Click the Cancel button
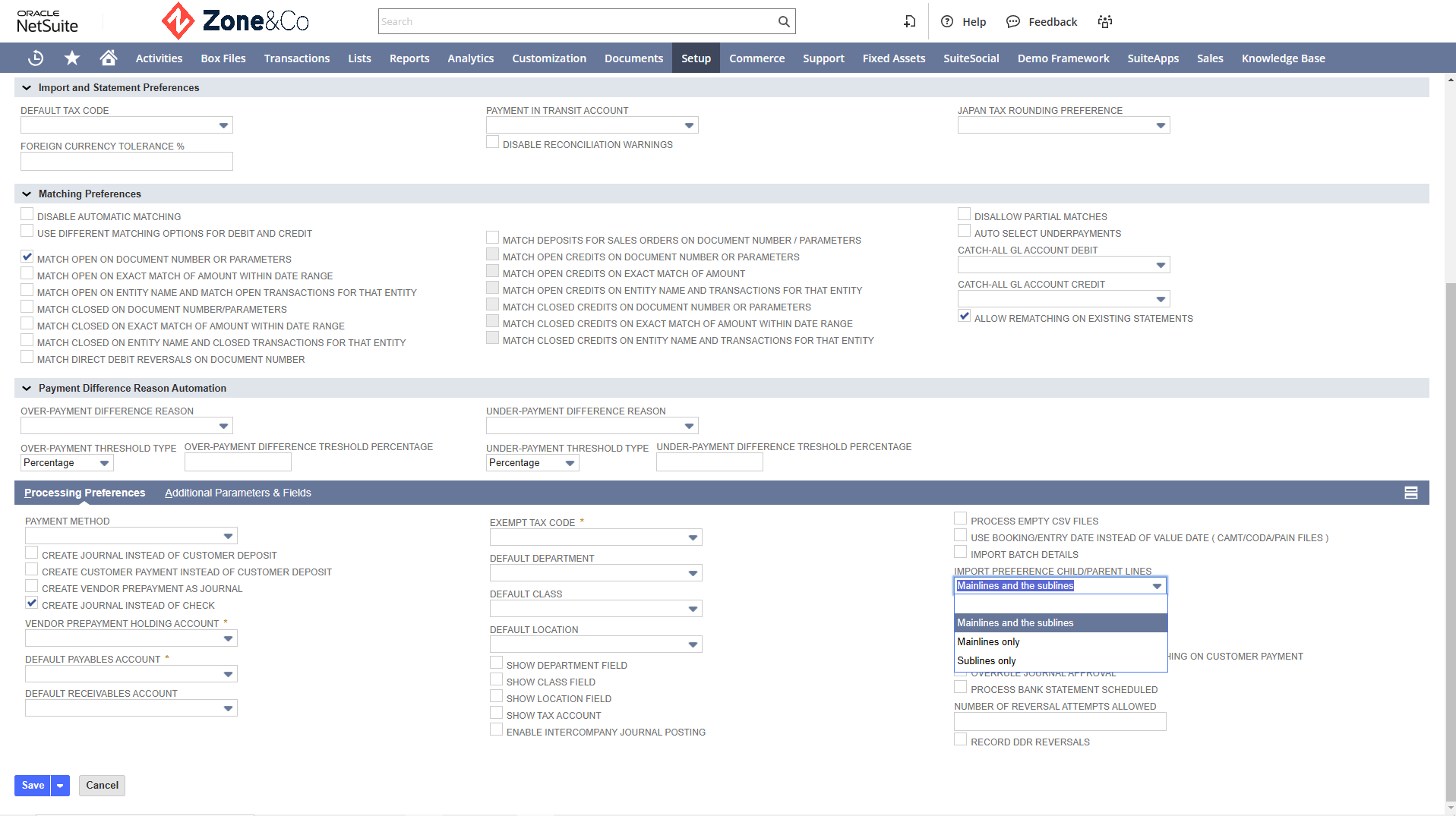1456x816 pixels. pyautogui.click(x=102, y=786)
